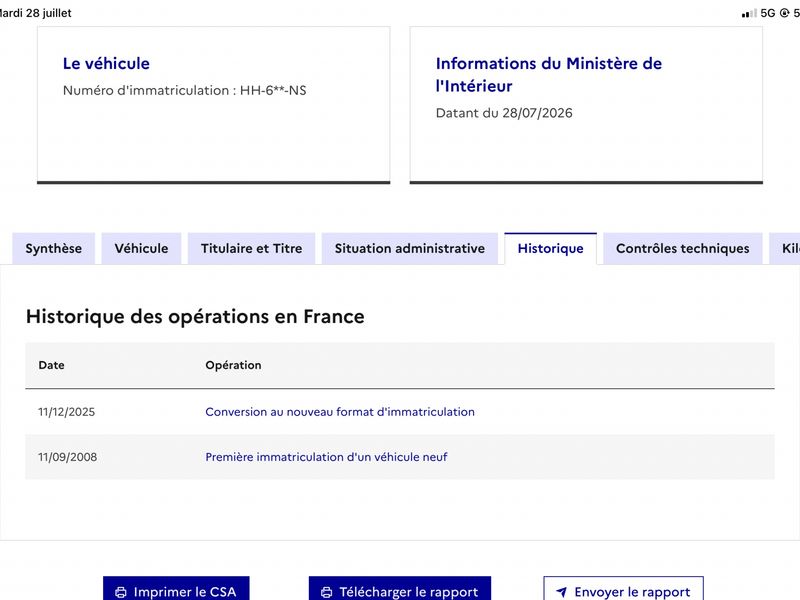Tap the status bar date "28 juillet"
This screenshot has height=600, width=800.
(48, 13)
